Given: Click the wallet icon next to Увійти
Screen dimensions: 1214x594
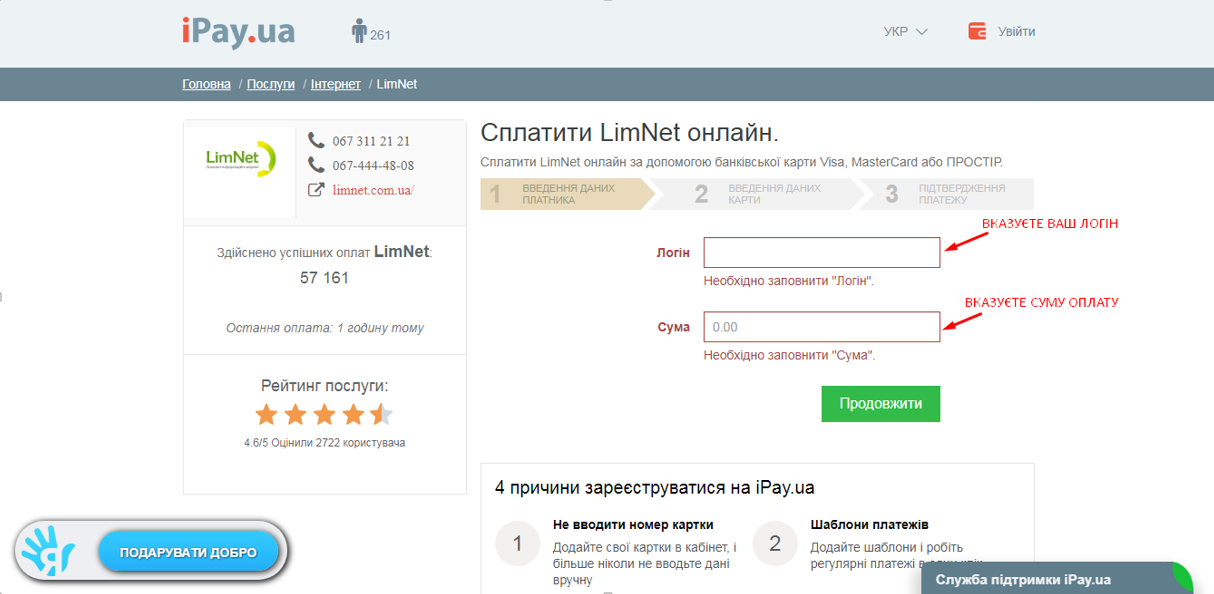Looking at the screenshot, I should (977, 31).
